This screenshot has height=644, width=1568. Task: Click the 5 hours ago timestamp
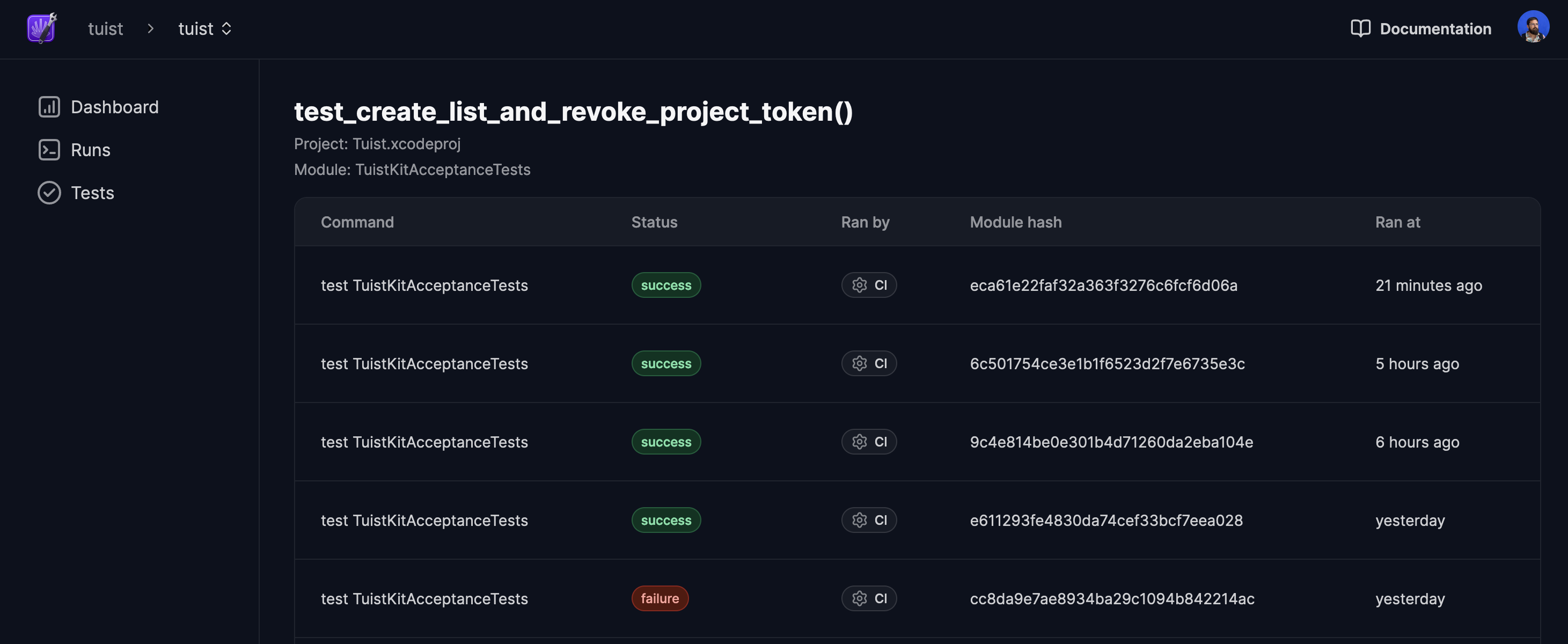1417,364
